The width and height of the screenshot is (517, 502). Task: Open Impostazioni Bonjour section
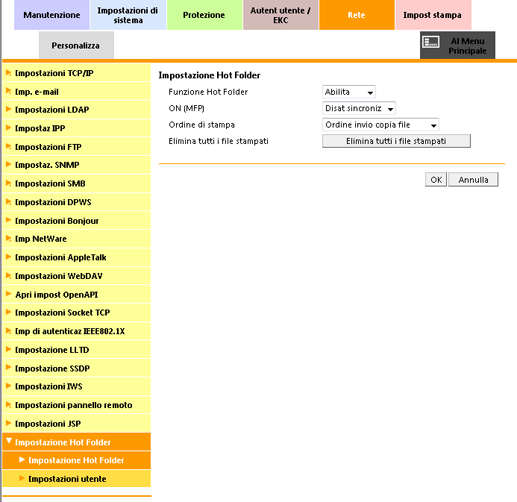tap(77, 221)
